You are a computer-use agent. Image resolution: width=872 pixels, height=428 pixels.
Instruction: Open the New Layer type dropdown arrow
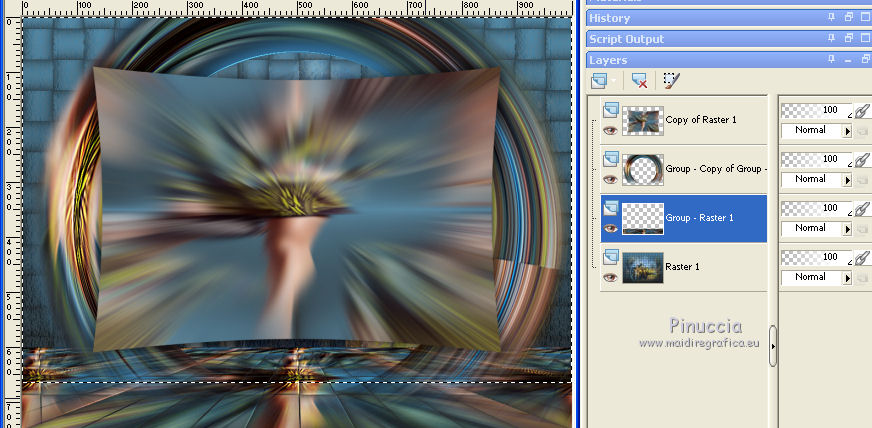(613, 81)
